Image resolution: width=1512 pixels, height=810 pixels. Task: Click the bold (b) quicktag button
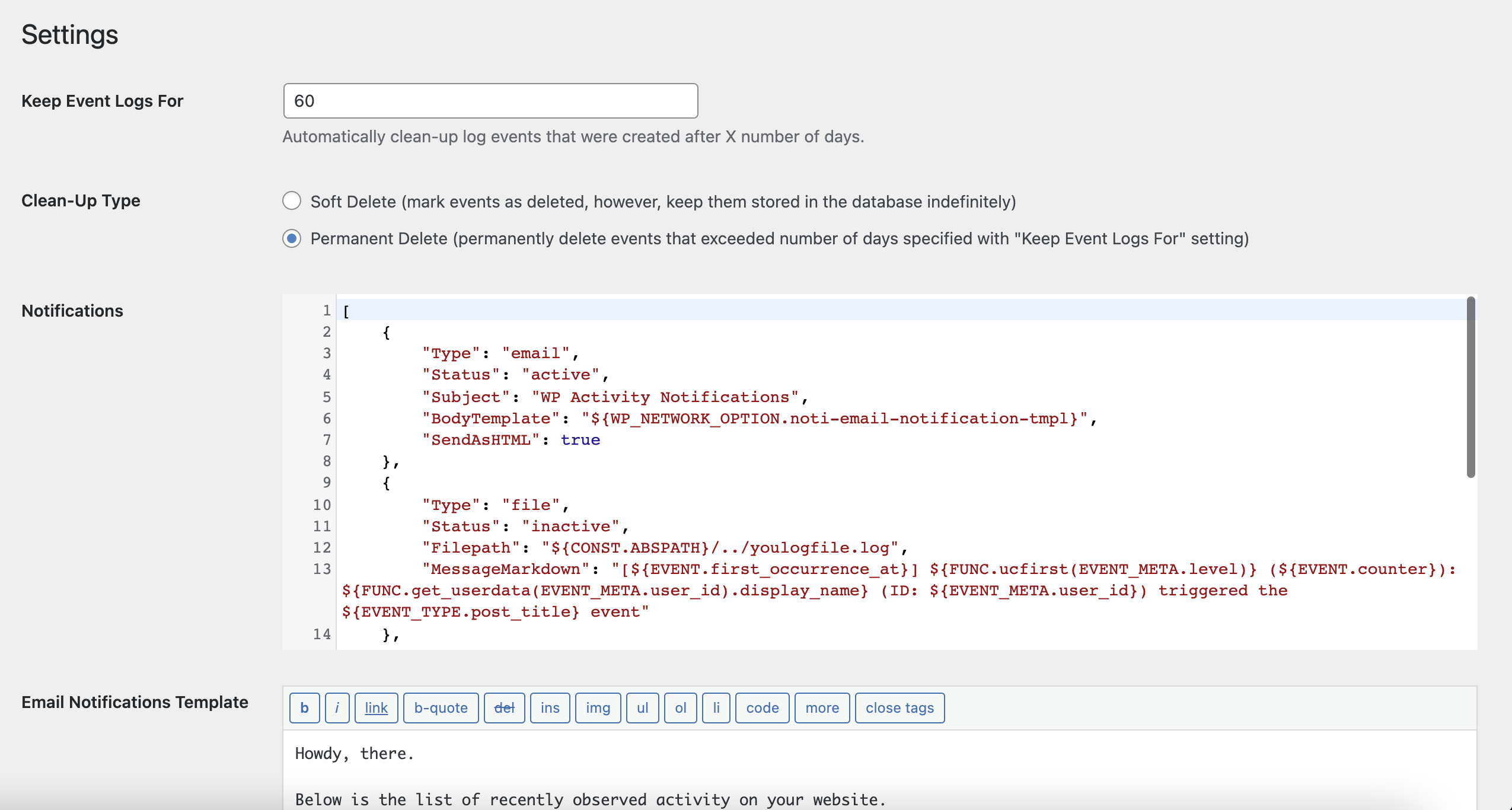(304, 708)
